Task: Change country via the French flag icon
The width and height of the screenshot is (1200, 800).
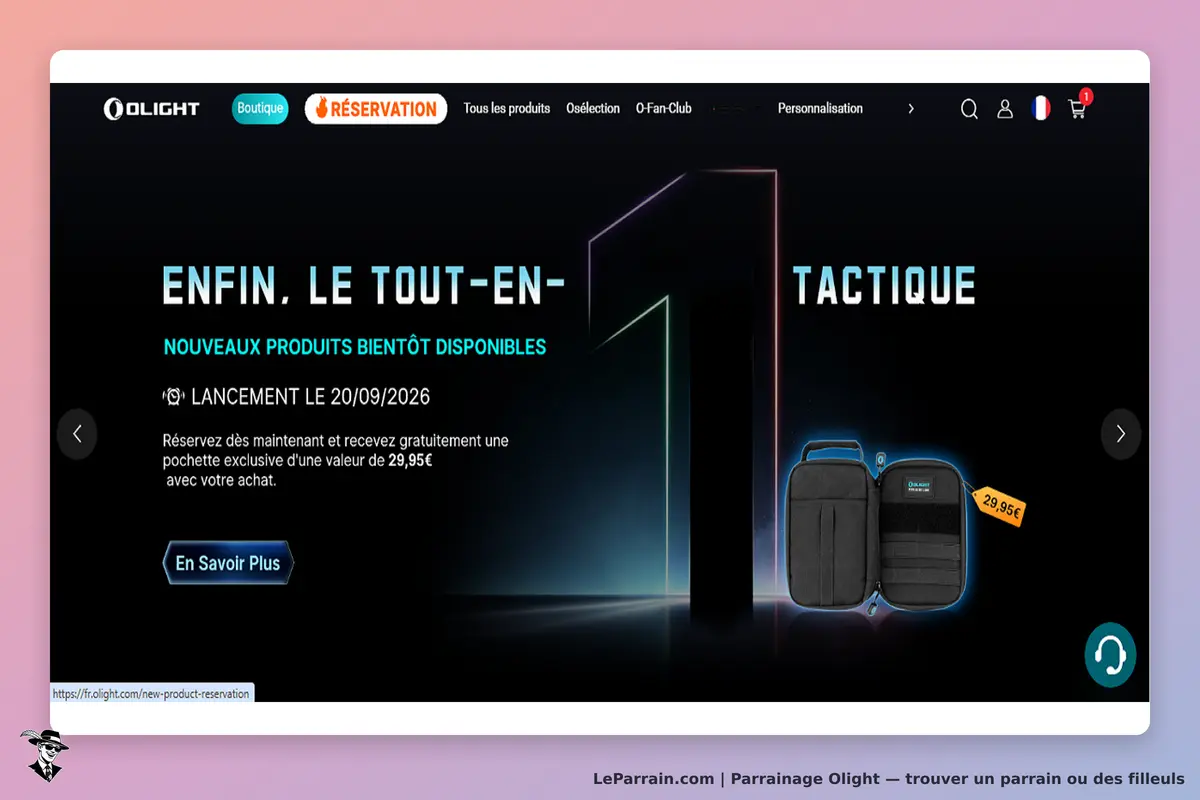Action: [1041, 108]
